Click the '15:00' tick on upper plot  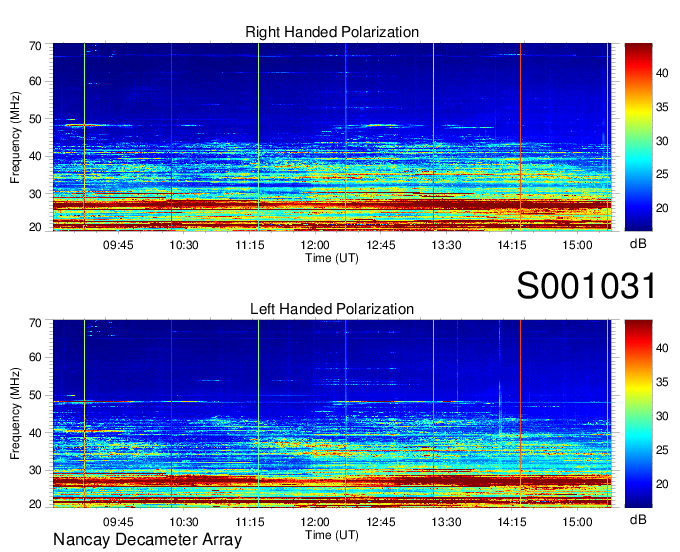pos(577,245)
